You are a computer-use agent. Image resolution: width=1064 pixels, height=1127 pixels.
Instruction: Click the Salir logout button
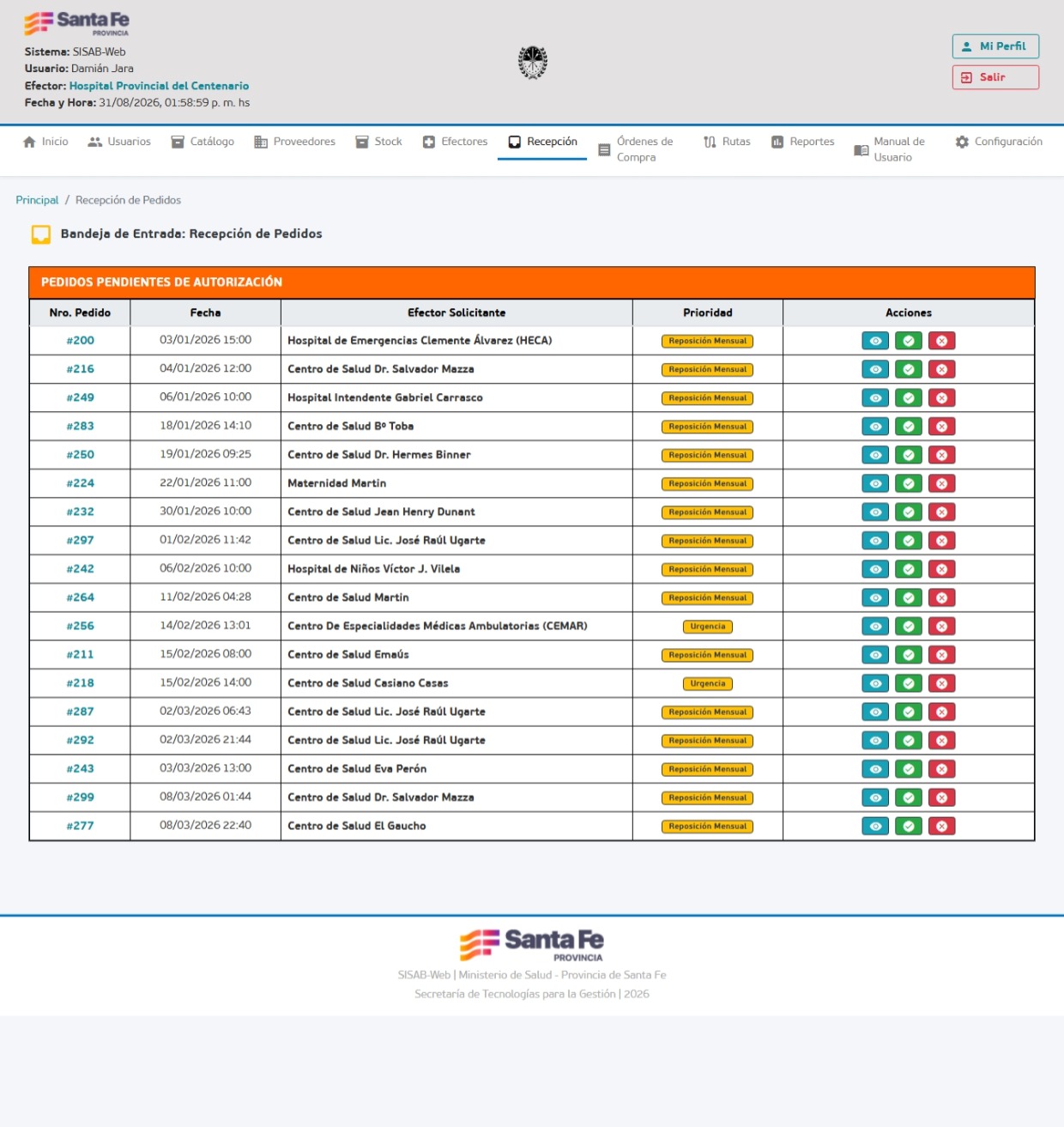(x=995, y=77)
